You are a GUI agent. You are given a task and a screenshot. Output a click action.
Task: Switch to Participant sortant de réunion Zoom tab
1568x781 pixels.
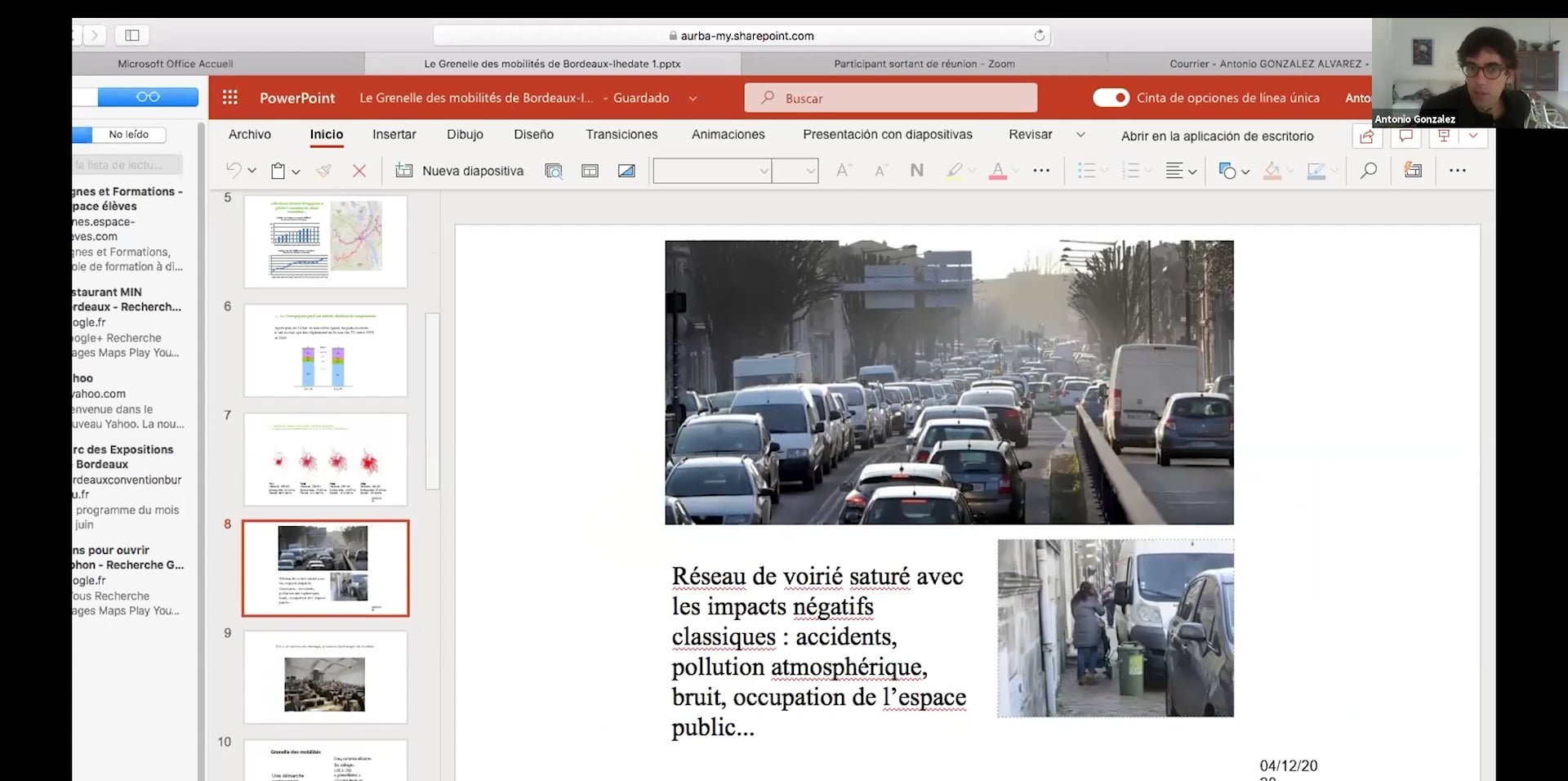coord(924,64)
